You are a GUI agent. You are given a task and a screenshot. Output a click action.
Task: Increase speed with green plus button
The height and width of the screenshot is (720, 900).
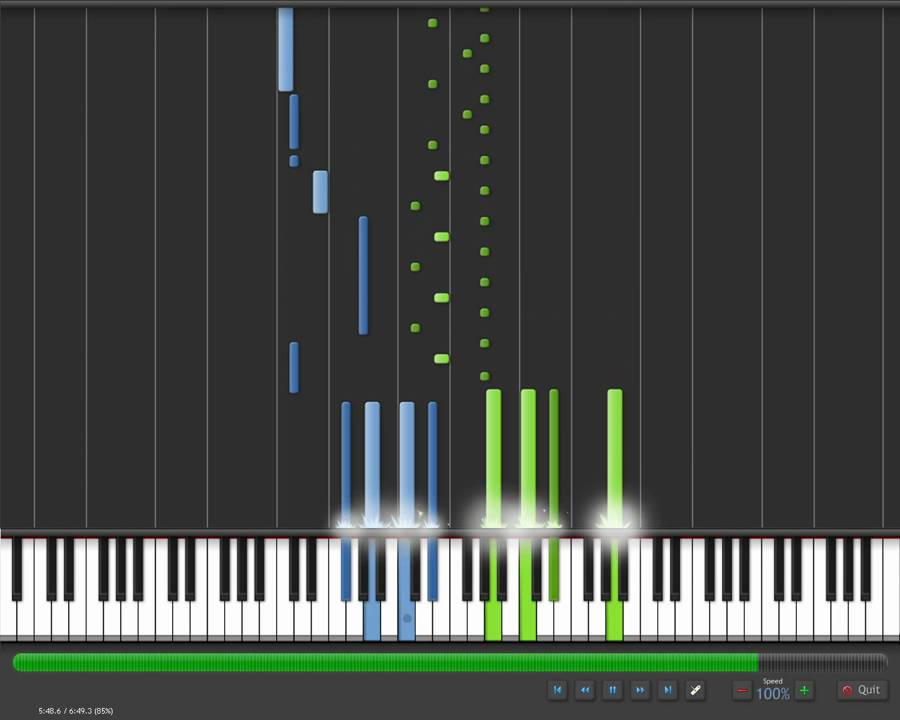(x=805, y=691)
